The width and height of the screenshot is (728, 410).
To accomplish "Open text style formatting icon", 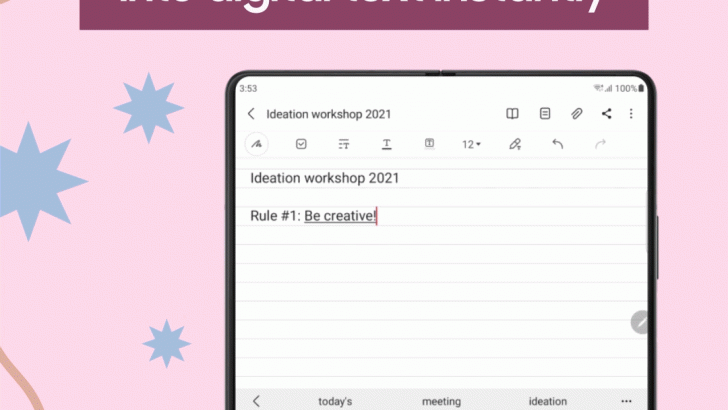I will (344, 144).
